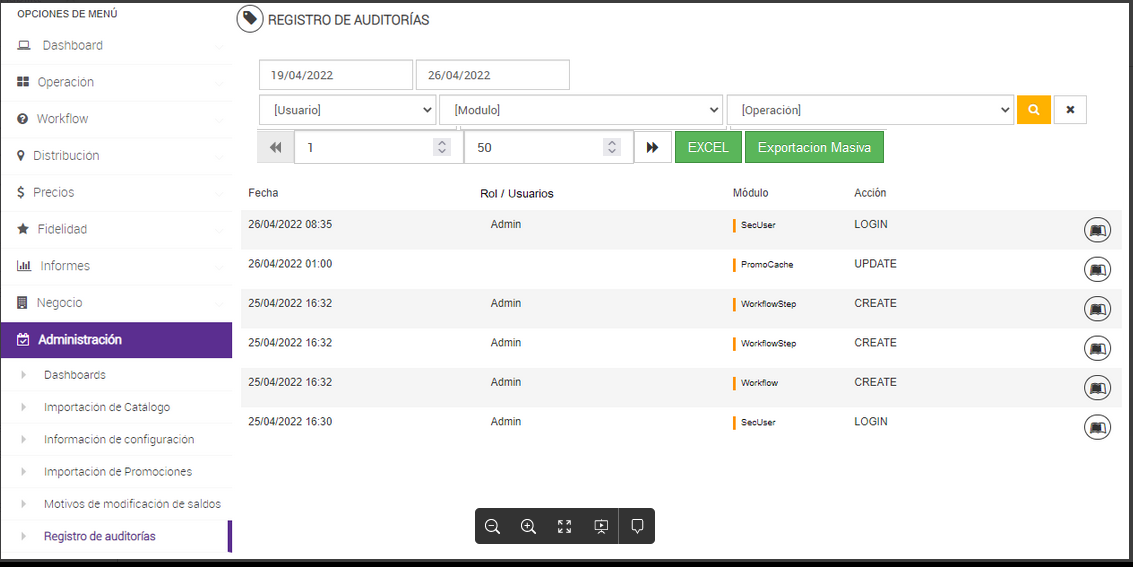Open detail book icon for PromoCache UPDATE row
This screenshot has height=567, width=1133.
click(1097, 270)
